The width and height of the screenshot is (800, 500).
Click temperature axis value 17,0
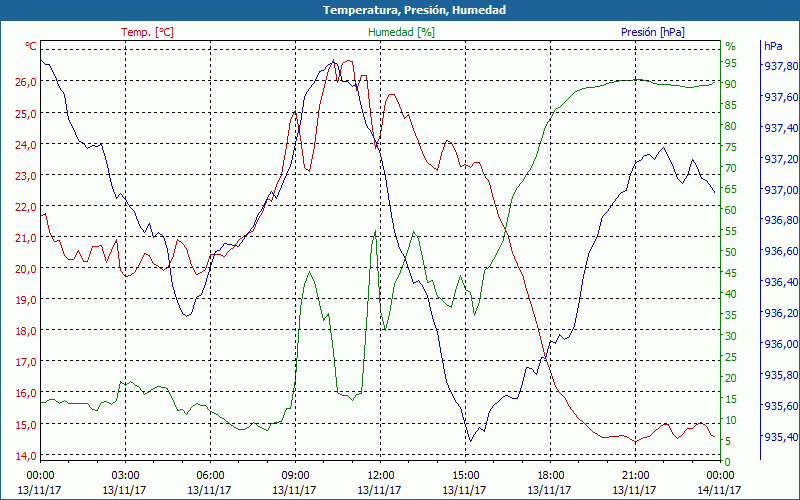(x=27, y=362)
